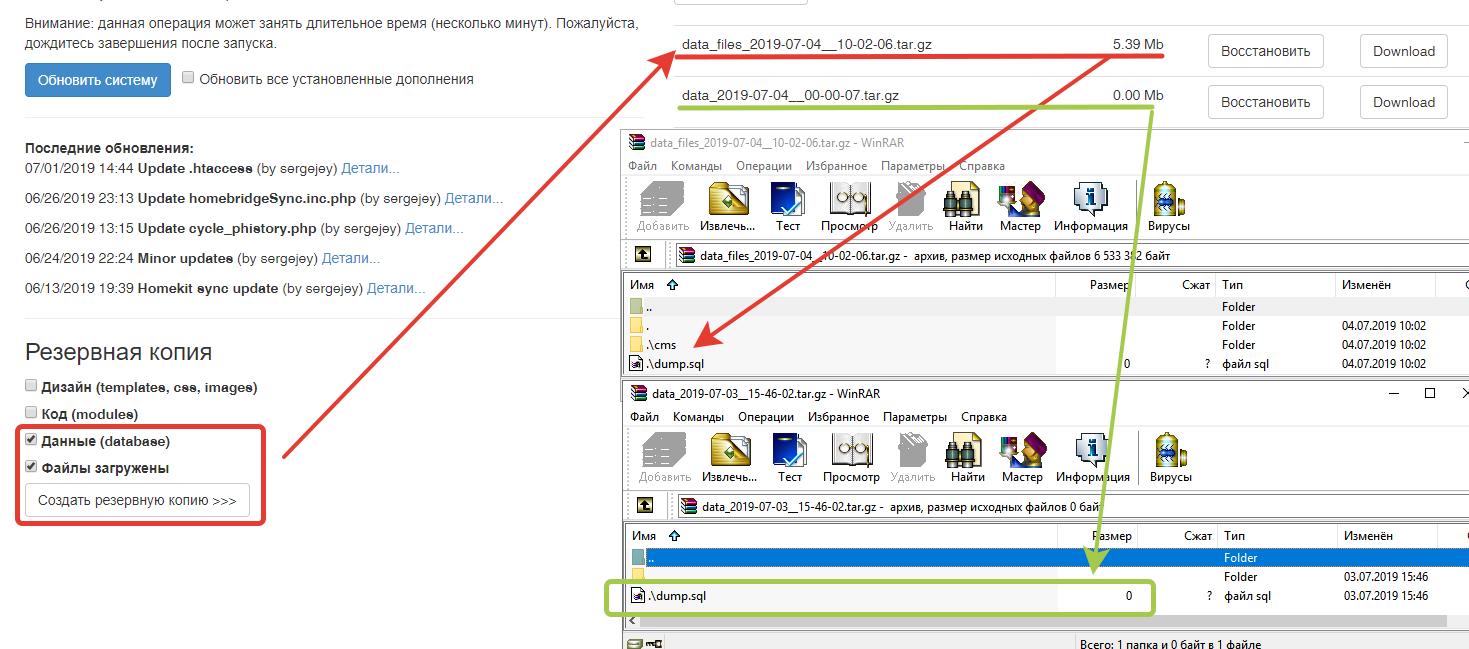The image size is (1469, 649).
Task: Open Детали link for Update cycle_phistory.php
Action: click(433, 228)
